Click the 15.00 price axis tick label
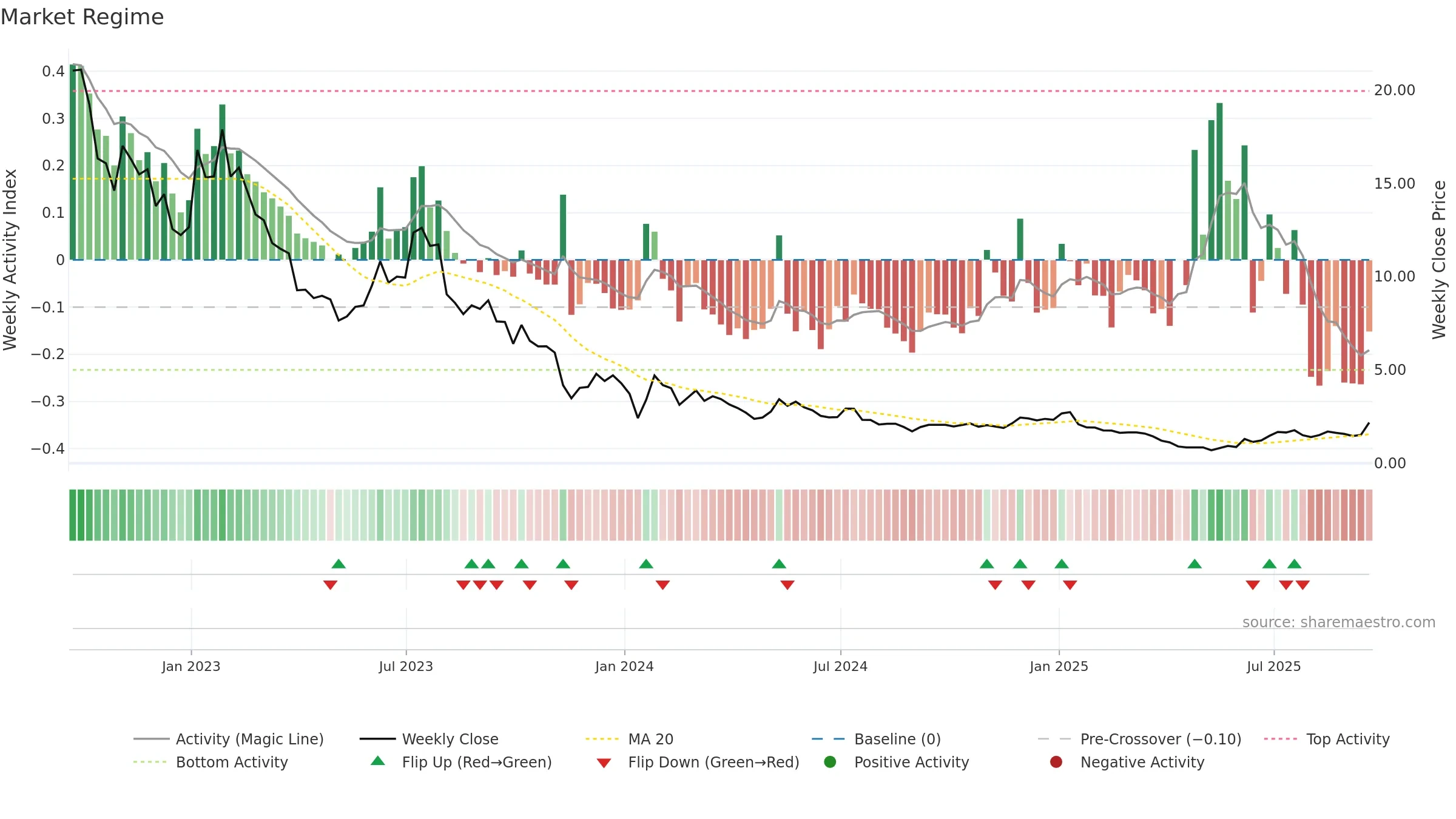 click(1395, 184)
